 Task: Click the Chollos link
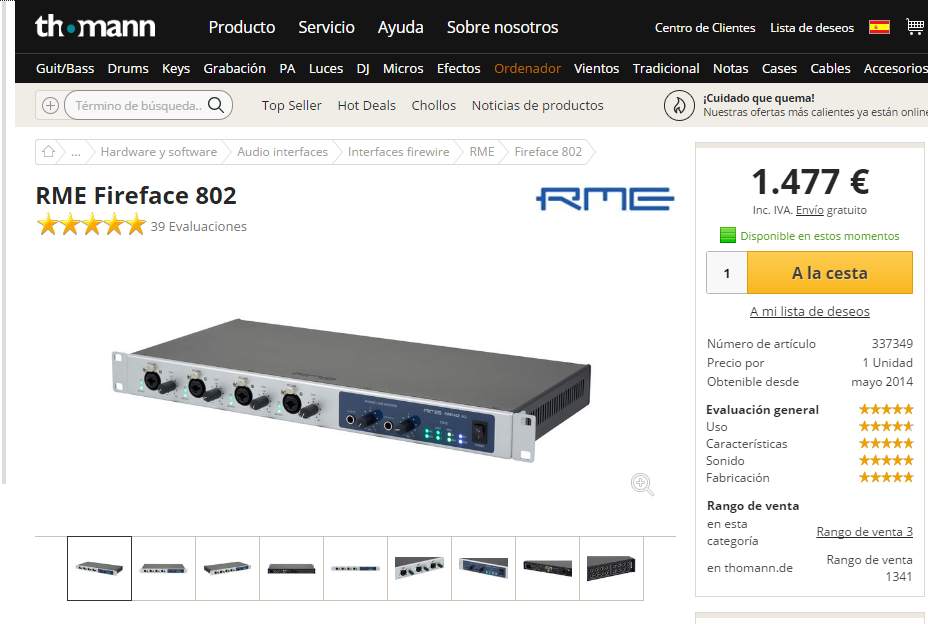[433, 105]
